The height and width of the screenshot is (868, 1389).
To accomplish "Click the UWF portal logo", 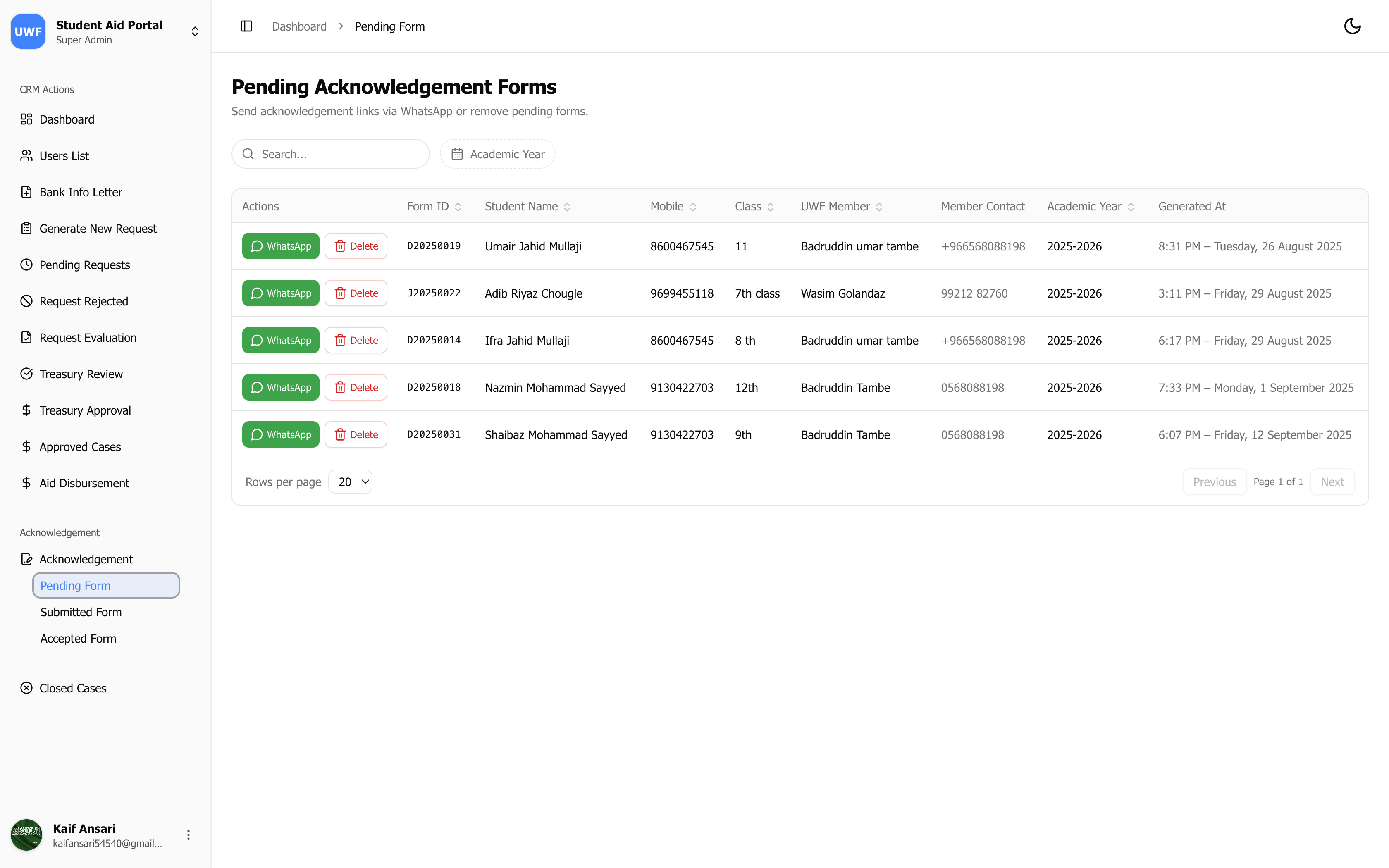I will point(28,31).
